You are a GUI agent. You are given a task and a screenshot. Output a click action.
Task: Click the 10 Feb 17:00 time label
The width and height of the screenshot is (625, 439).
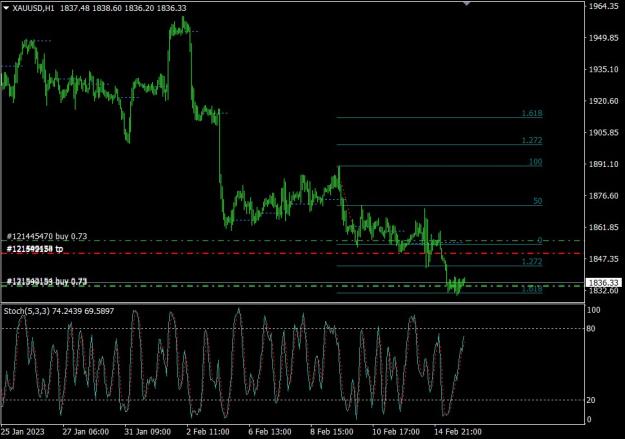[396, 432]
